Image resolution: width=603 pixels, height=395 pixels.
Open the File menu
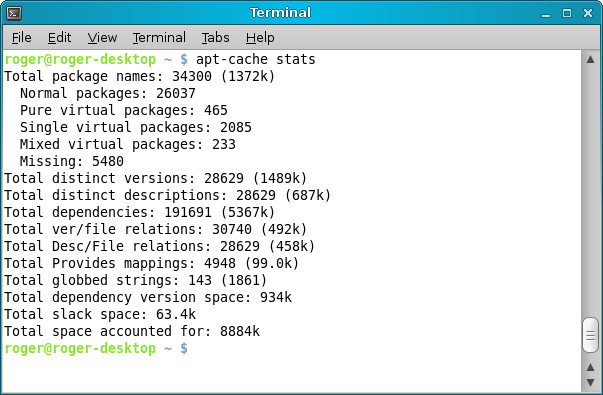[22, 38]
